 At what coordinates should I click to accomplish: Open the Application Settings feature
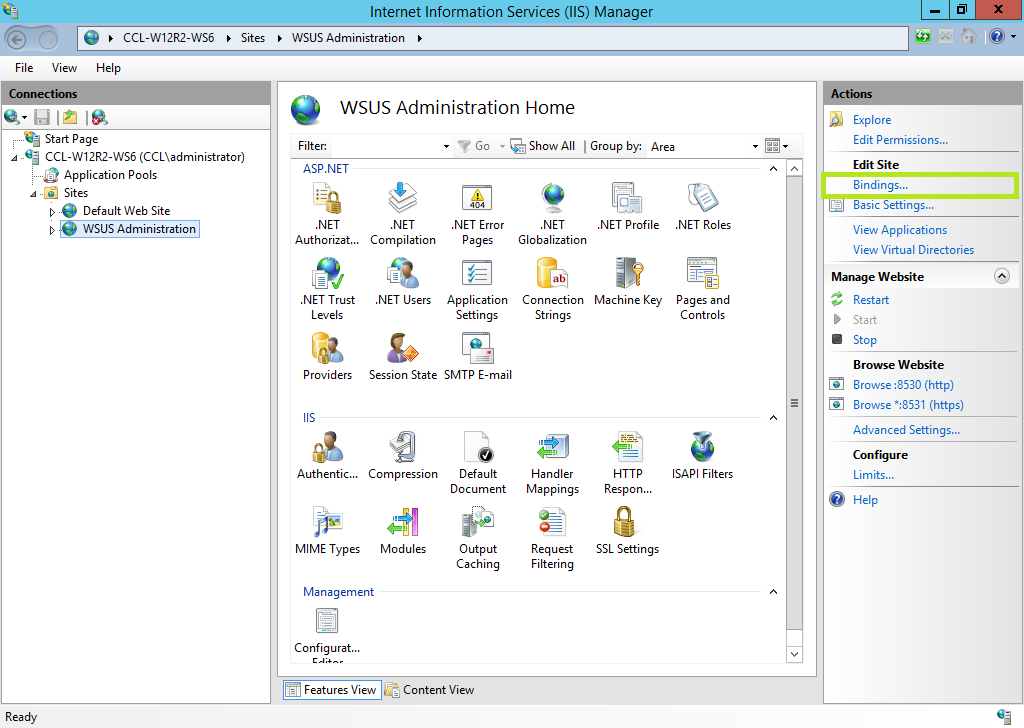tap(477, 289)
